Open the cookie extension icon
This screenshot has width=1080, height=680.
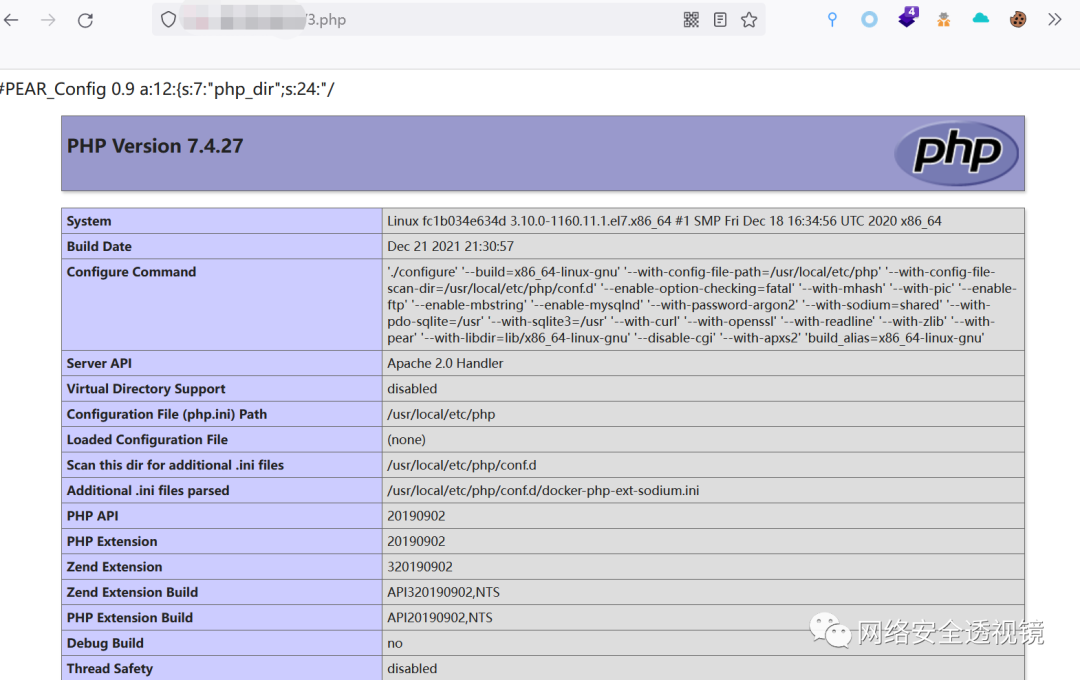click(1018, 19)
